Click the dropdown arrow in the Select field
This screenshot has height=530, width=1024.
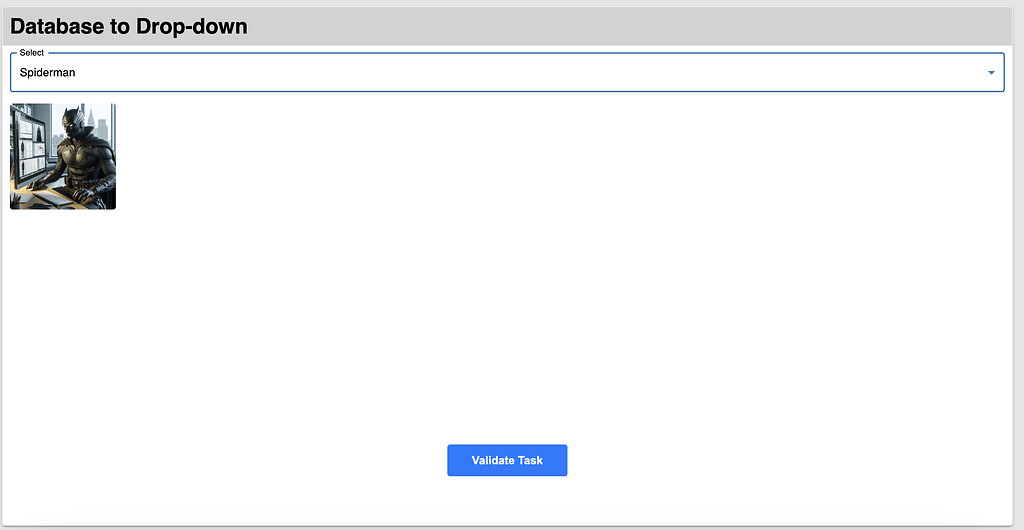click(x=991, y=73)
